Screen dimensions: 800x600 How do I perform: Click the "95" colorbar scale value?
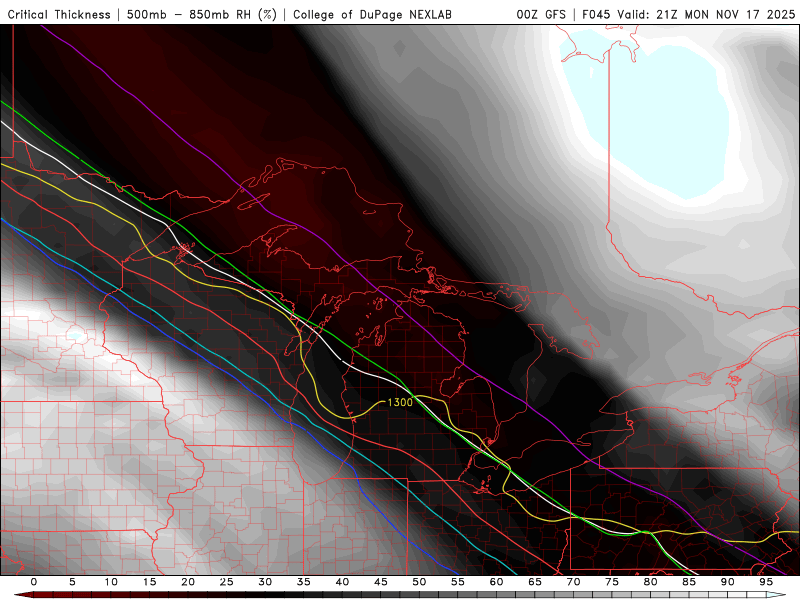pyautogui.click(x=766, y=582)
